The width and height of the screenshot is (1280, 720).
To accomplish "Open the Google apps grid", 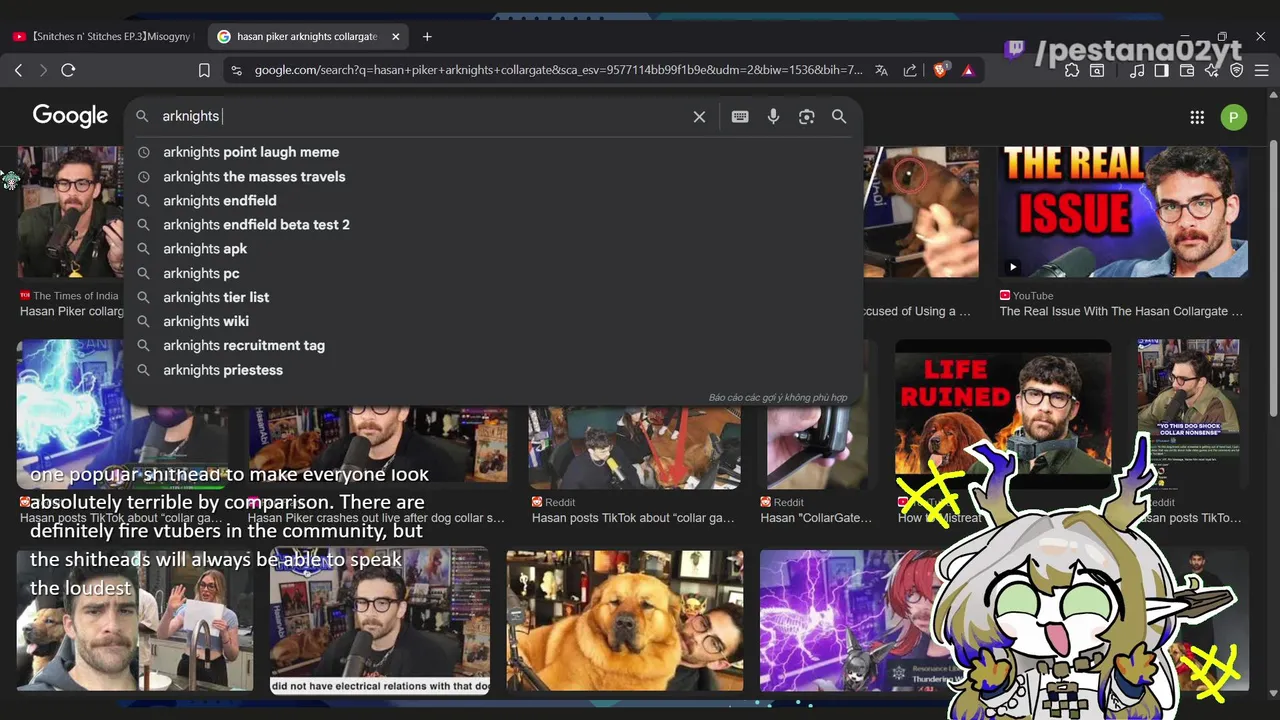I will [x=1197, y=117].
